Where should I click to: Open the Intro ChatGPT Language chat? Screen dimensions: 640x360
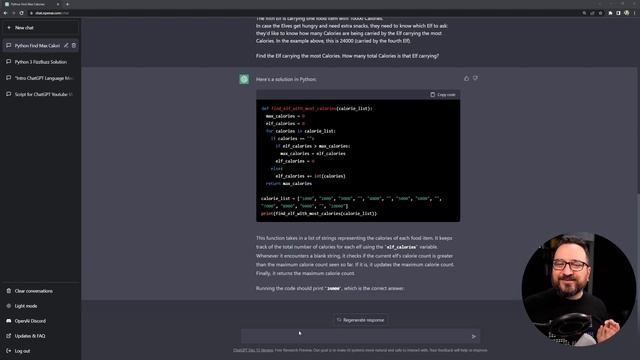pos(40,78)
